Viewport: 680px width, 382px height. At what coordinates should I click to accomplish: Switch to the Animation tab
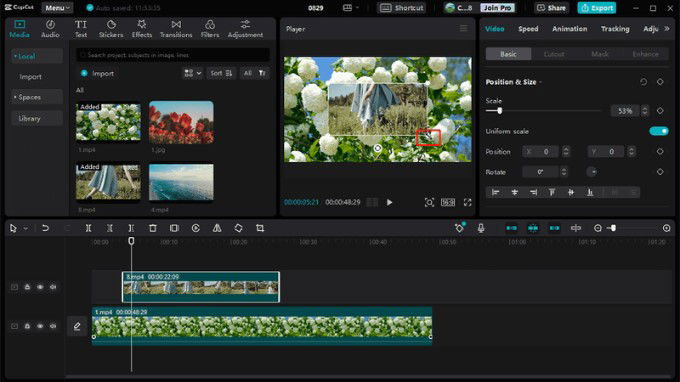pos(569,29)
